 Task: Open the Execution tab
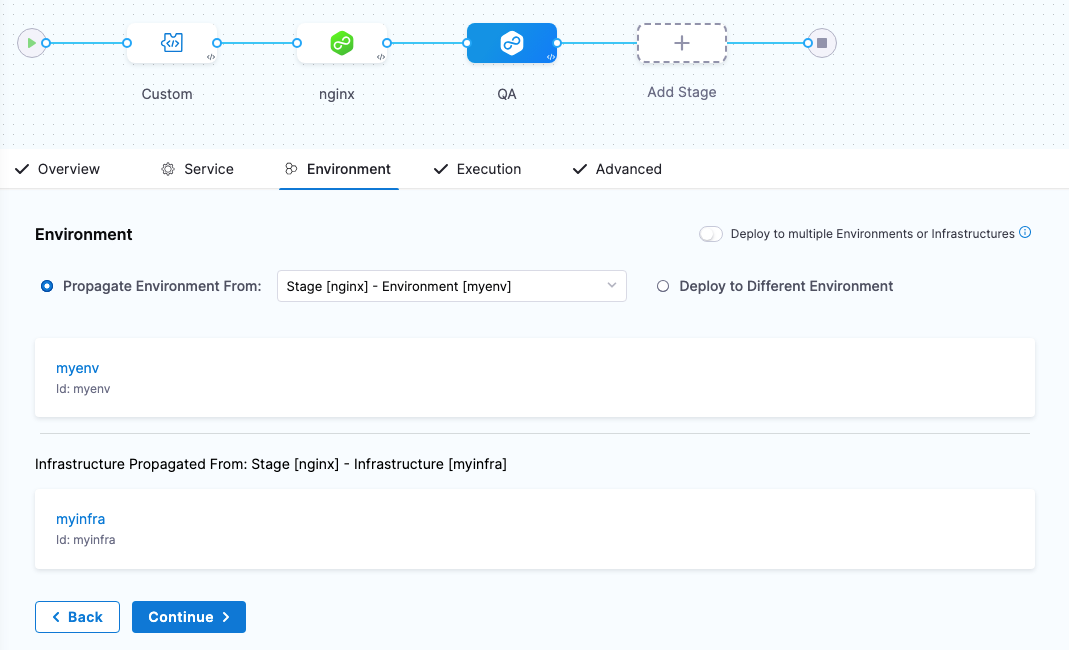[x=477, y=169]
